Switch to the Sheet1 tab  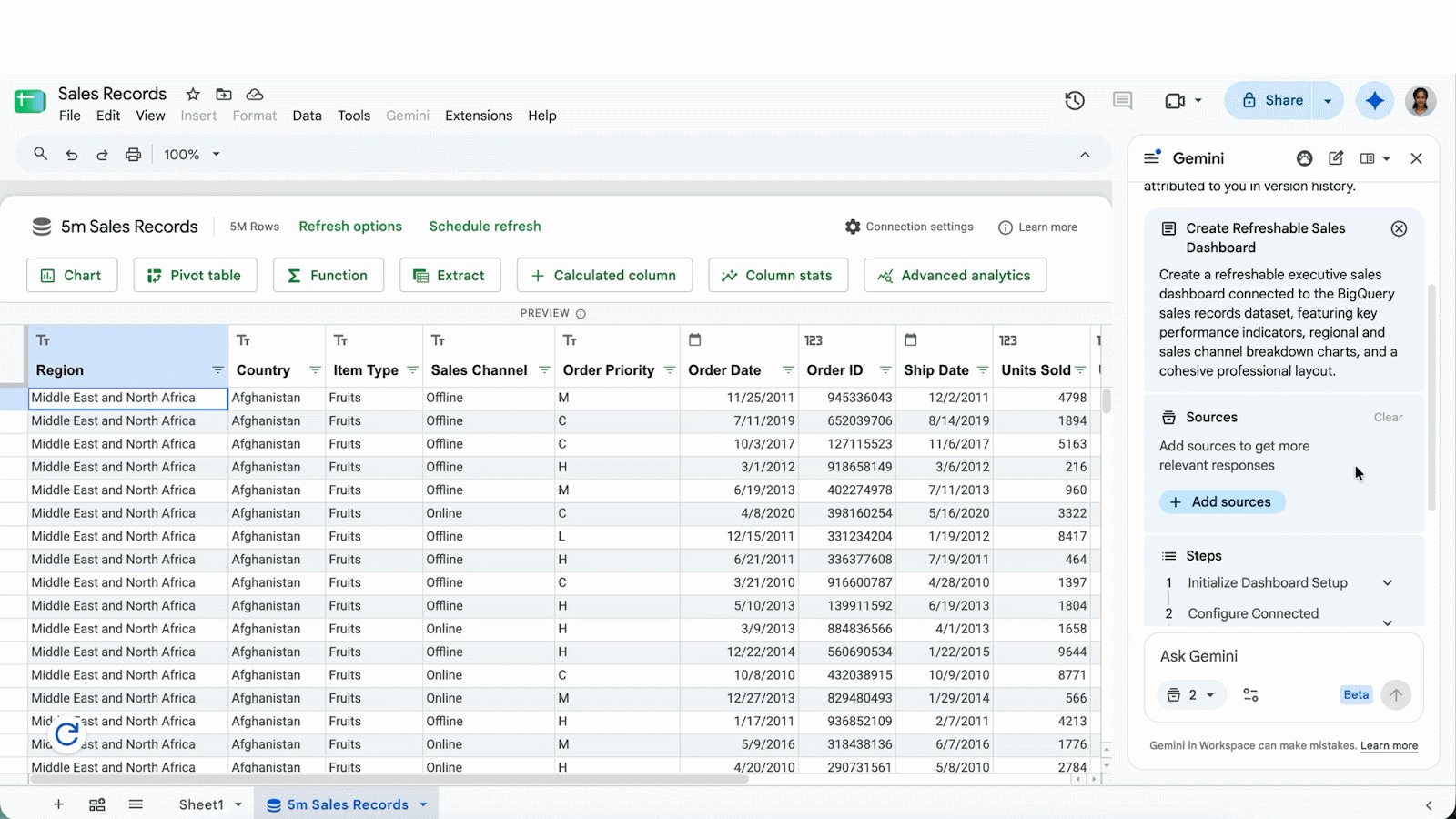click(x=201, y=804)
